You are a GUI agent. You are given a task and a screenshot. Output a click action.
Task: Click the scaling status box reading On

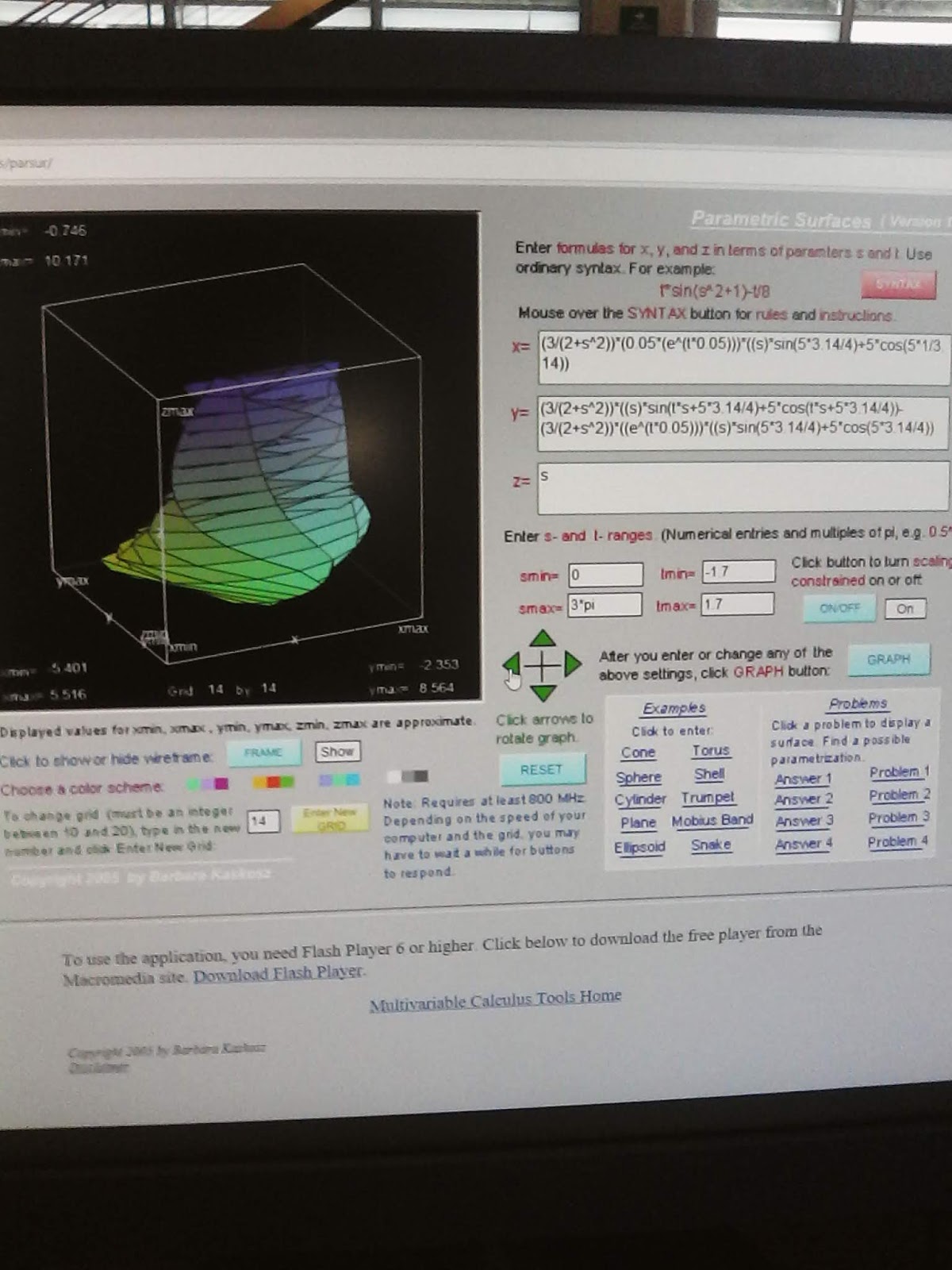coord(904,609)
